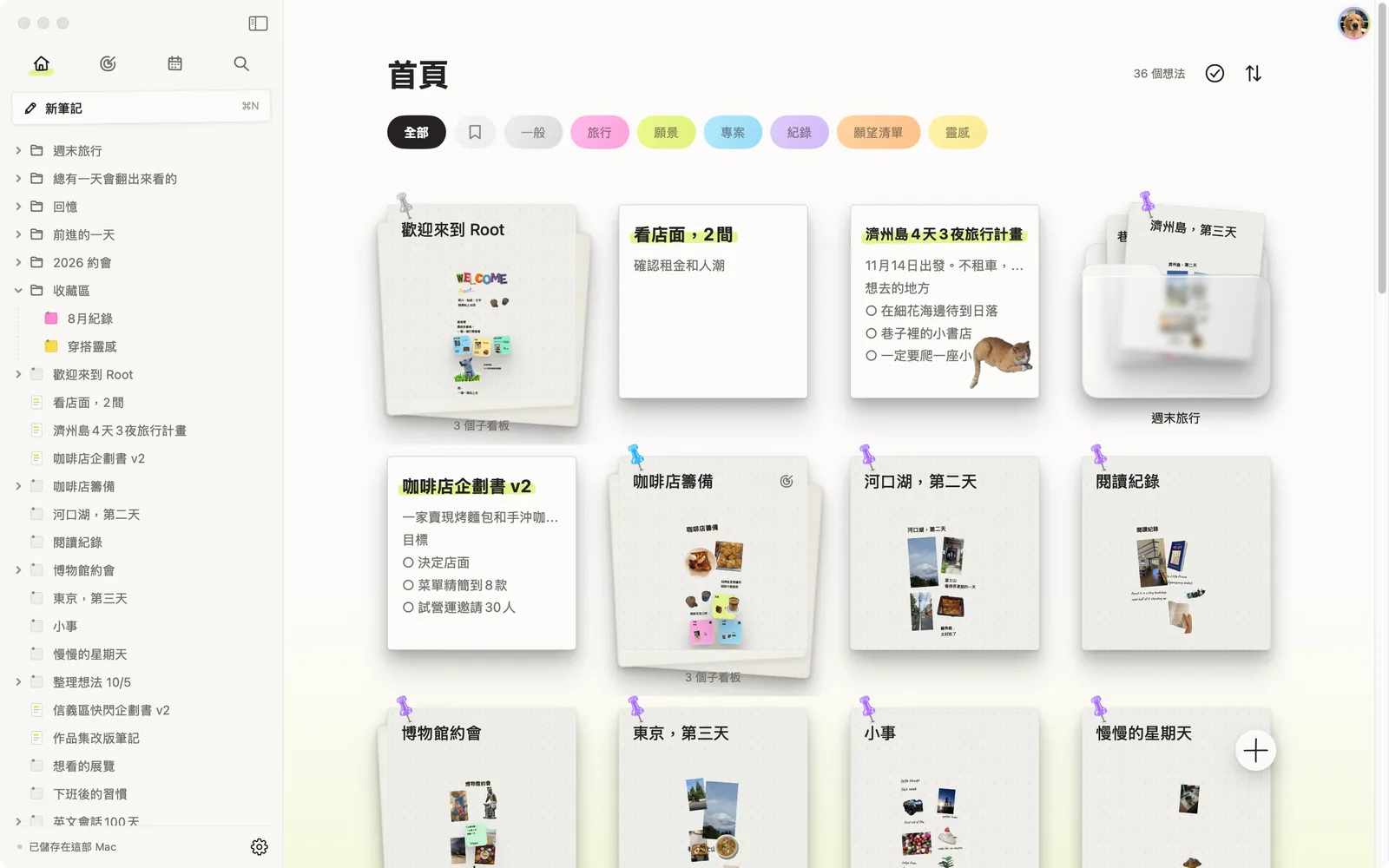Expand the 週末旅行 folder chevron

pyautogui.click(x=18, y=151)
